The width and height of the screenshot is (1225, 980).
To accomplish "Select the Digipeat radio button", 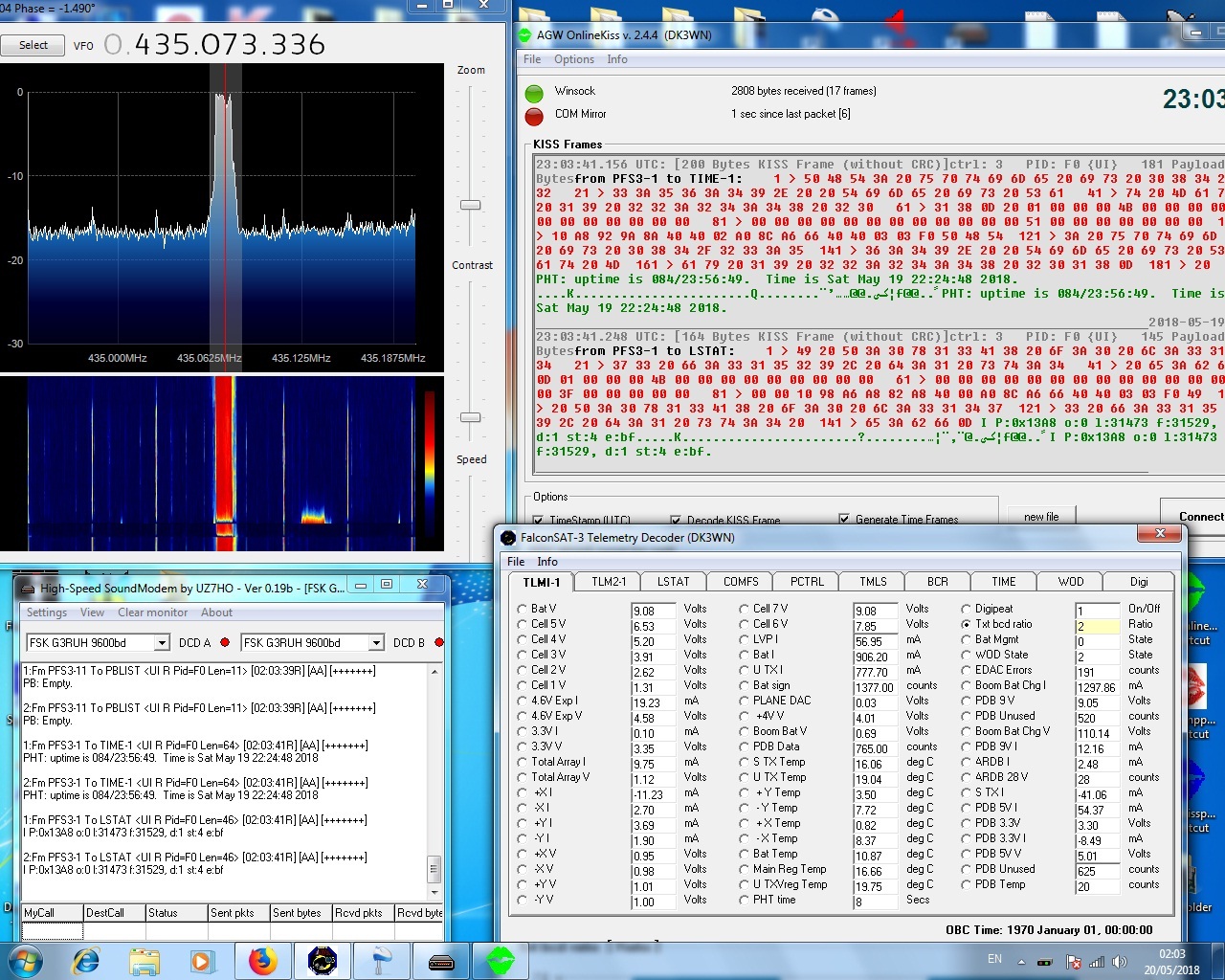I will pos(967,609).
